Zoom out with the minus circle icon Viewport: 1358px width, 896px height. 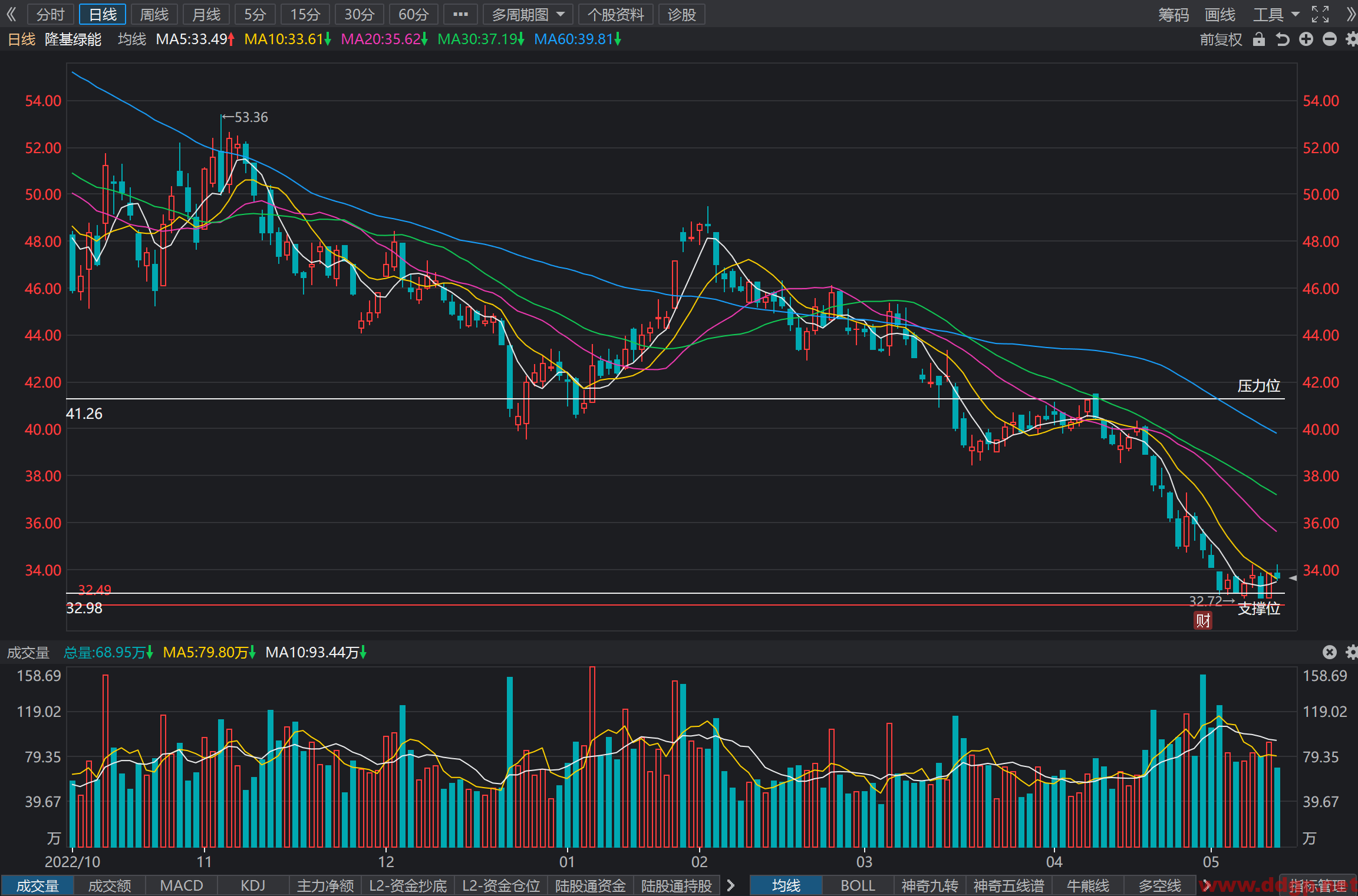[x=1330, y=39]
